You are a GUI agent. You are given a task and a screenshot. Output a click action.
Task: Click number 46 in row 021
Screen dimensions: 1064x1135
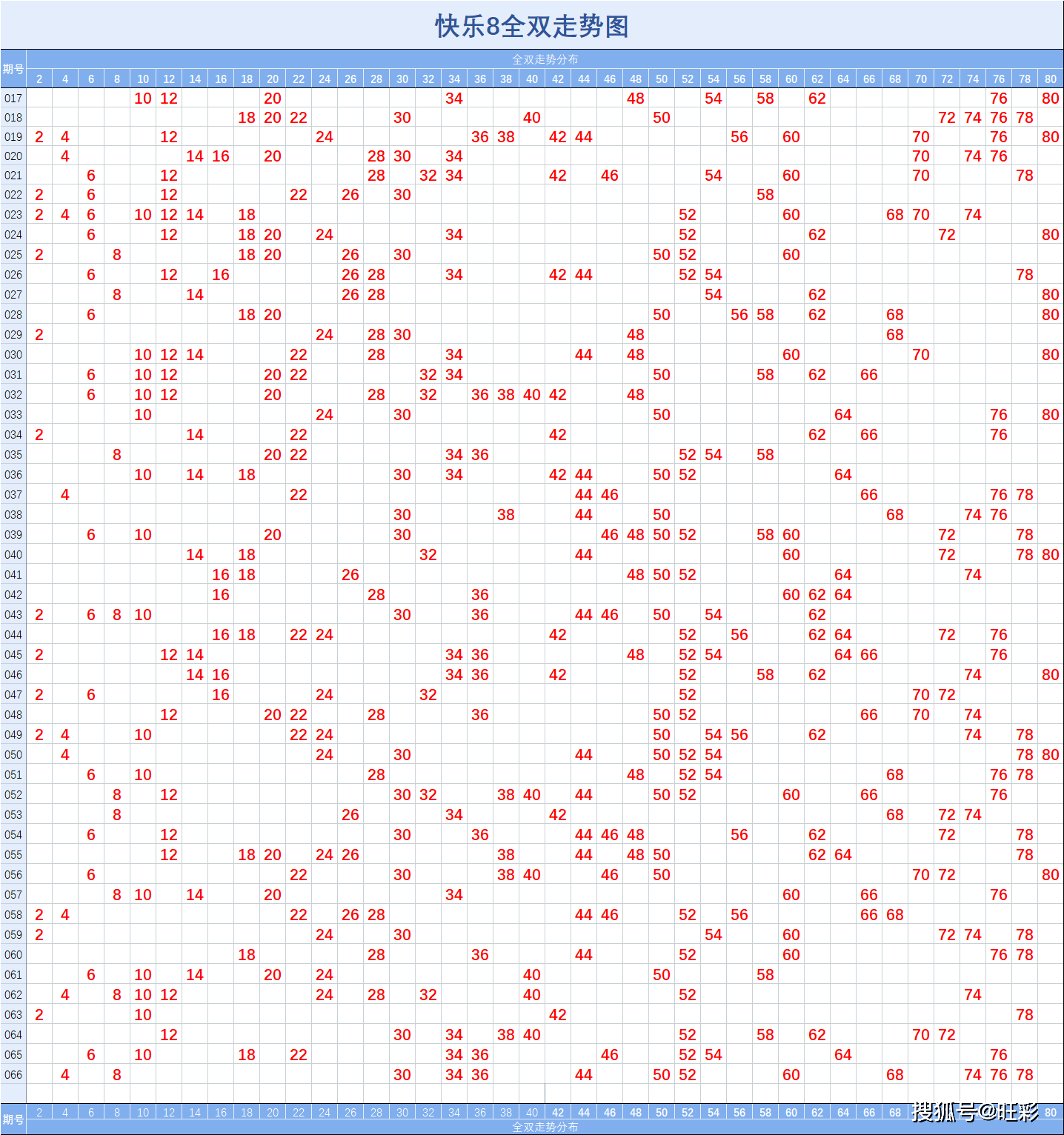[x=610, y=176]
